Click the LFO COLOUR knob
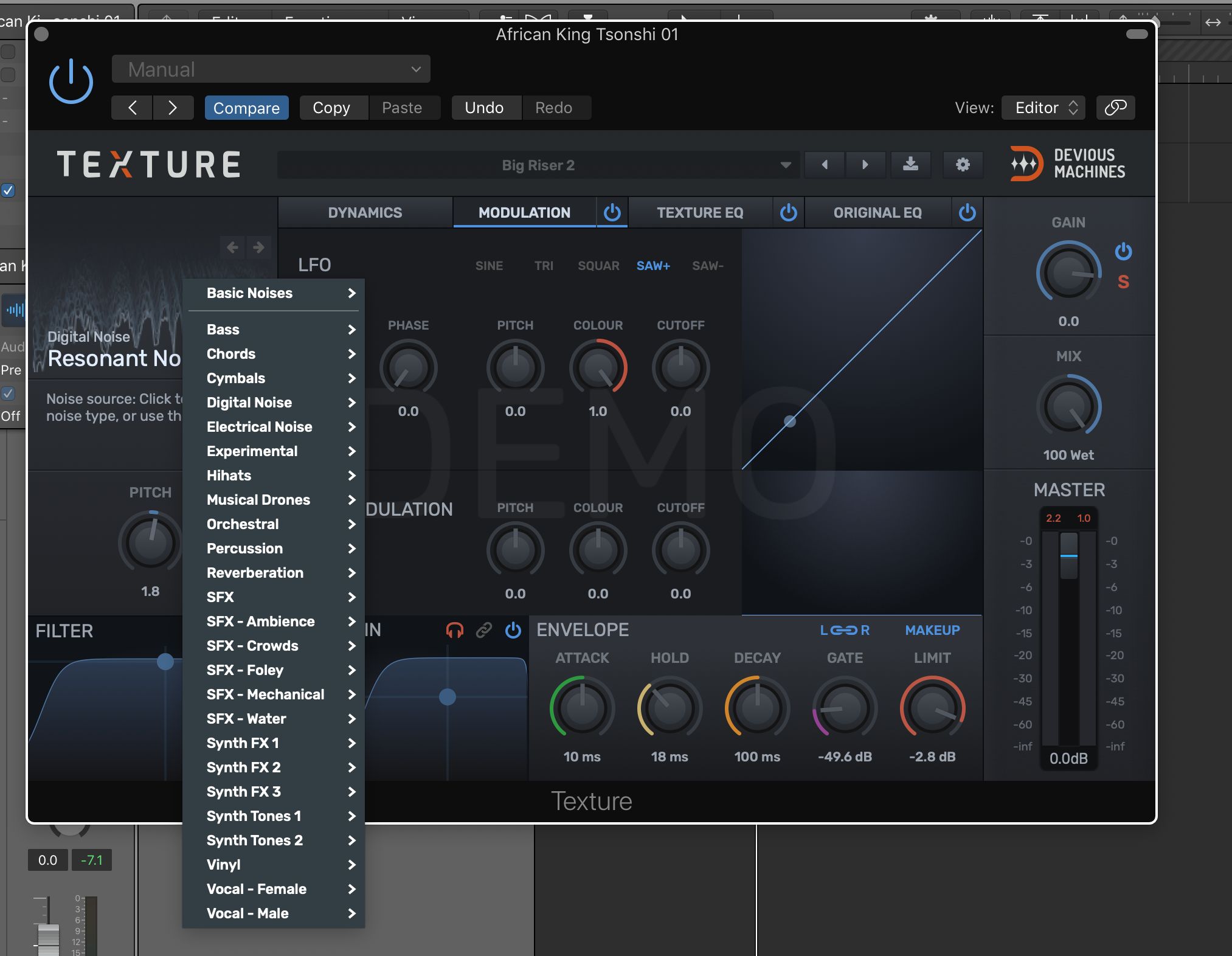 click(x=598, y=368)
